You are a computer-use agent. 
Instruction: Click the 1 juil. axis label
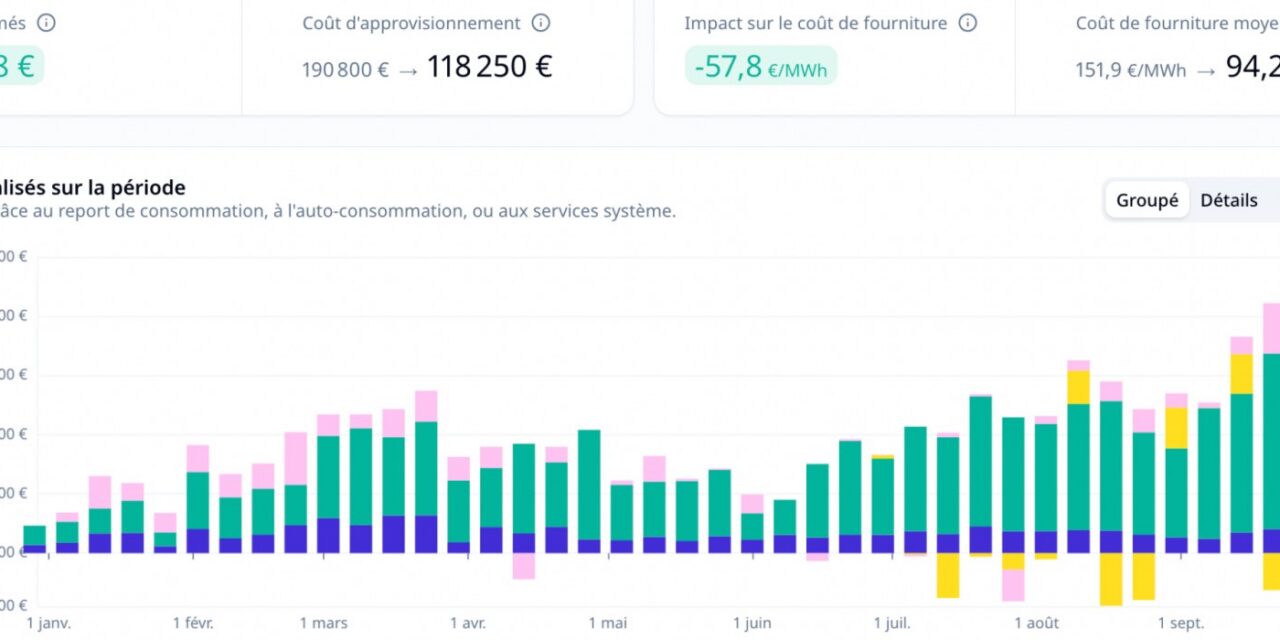point(892,623)
